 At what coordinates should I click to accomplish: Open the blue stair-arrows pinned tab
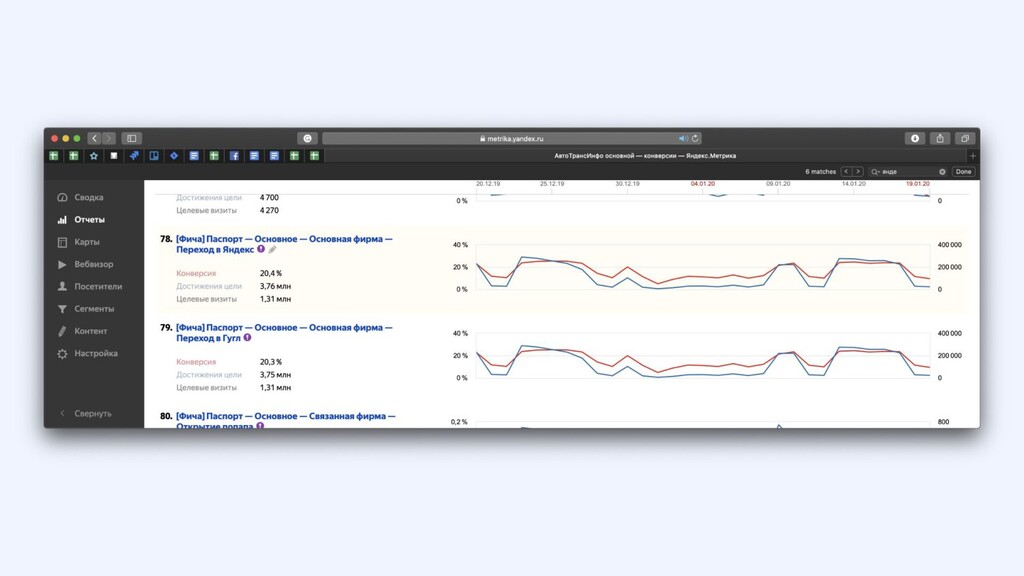pos(134,155)
